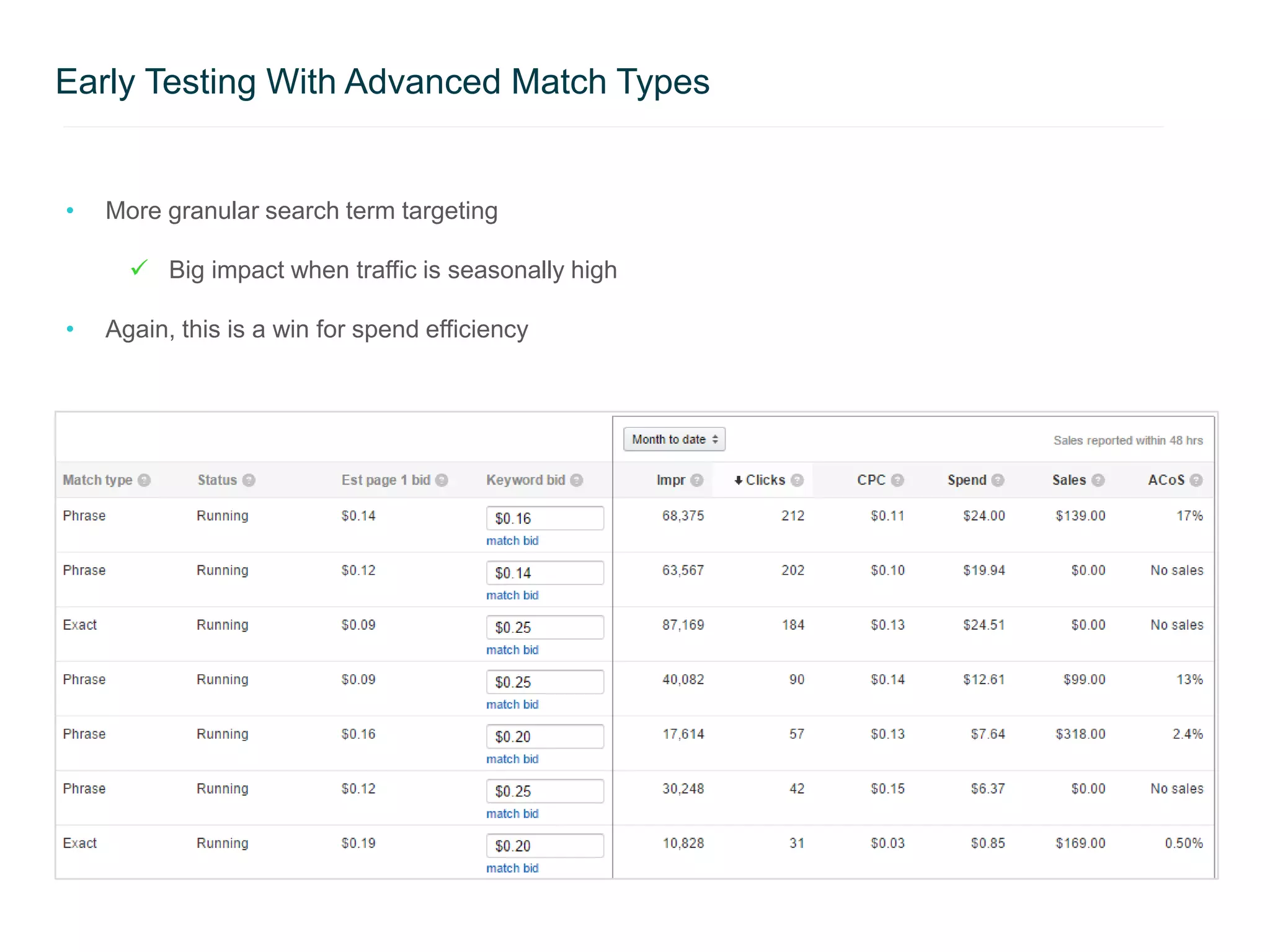Click Big impact when traffic is seasonally high
This screenshot has width=1270, height=952.
[393, 270]
